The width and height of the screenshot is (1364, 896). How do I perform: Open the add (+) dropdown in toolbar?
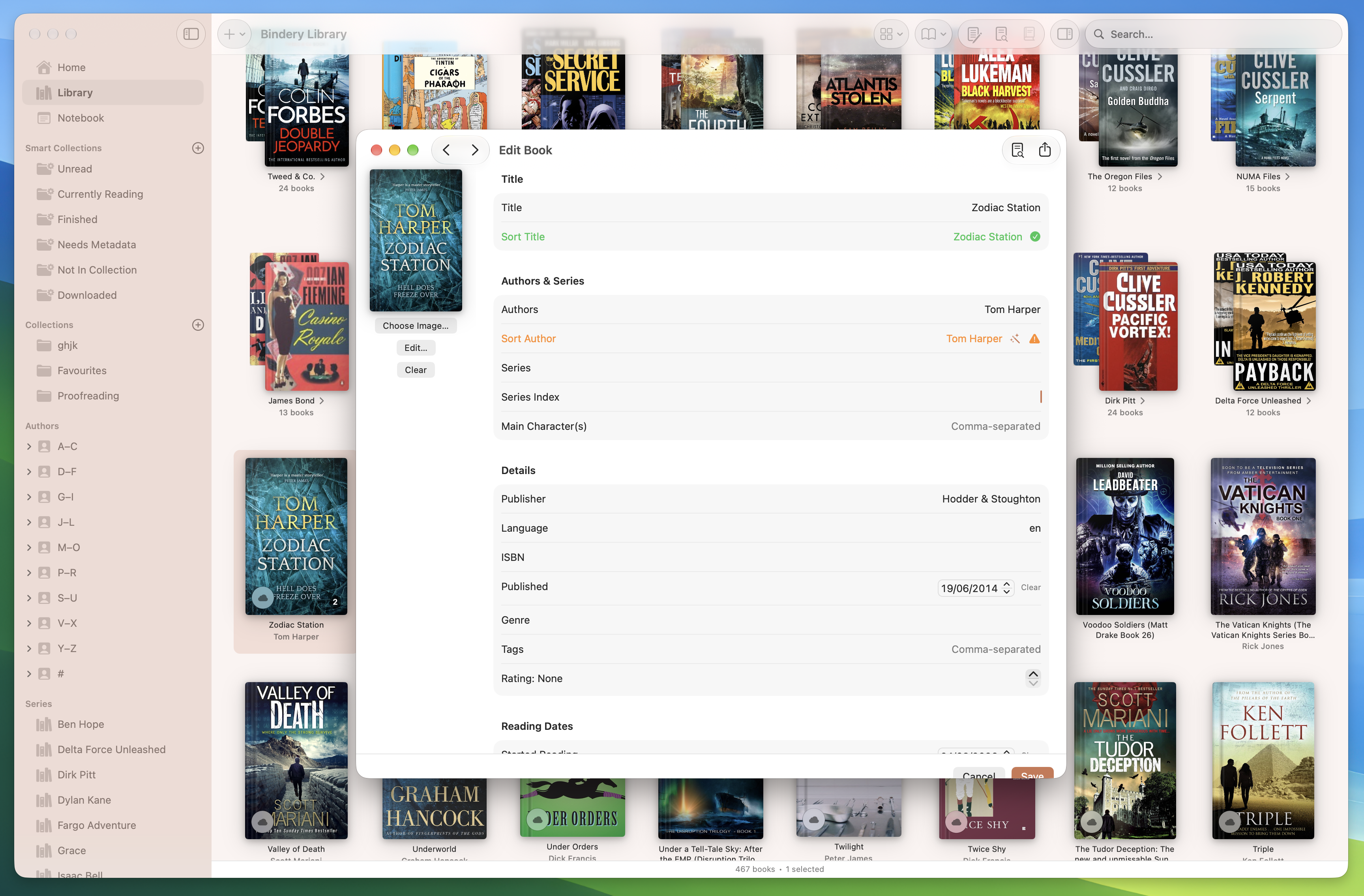point(234,34)
